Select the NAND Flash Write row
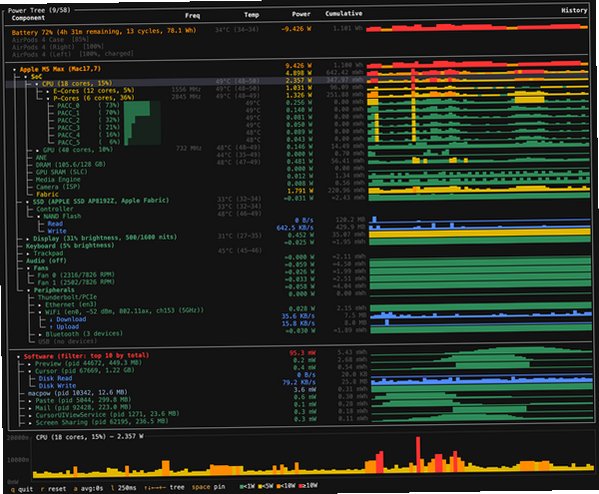Viewport: 599px width, 494px height. (x=57, y=231)
